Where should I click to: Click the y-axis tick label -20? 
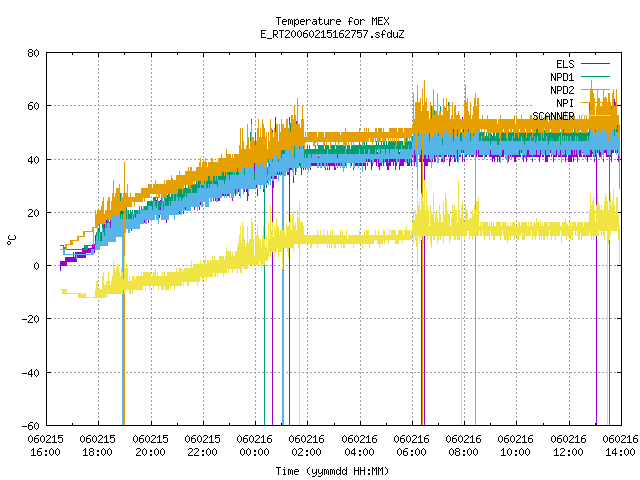click(31, 319)
